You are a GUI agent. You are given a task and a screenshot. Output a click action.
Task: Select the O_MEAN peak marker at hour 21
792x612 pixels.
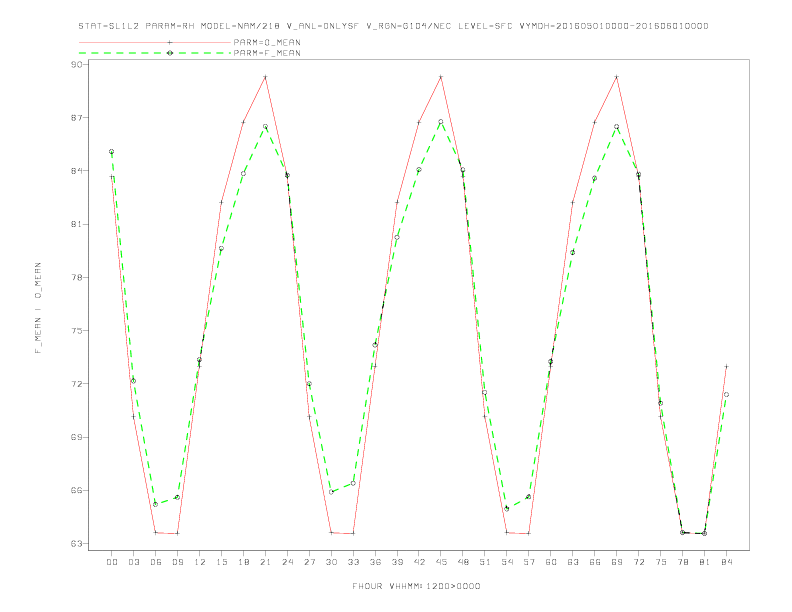[x=265, y=77]
